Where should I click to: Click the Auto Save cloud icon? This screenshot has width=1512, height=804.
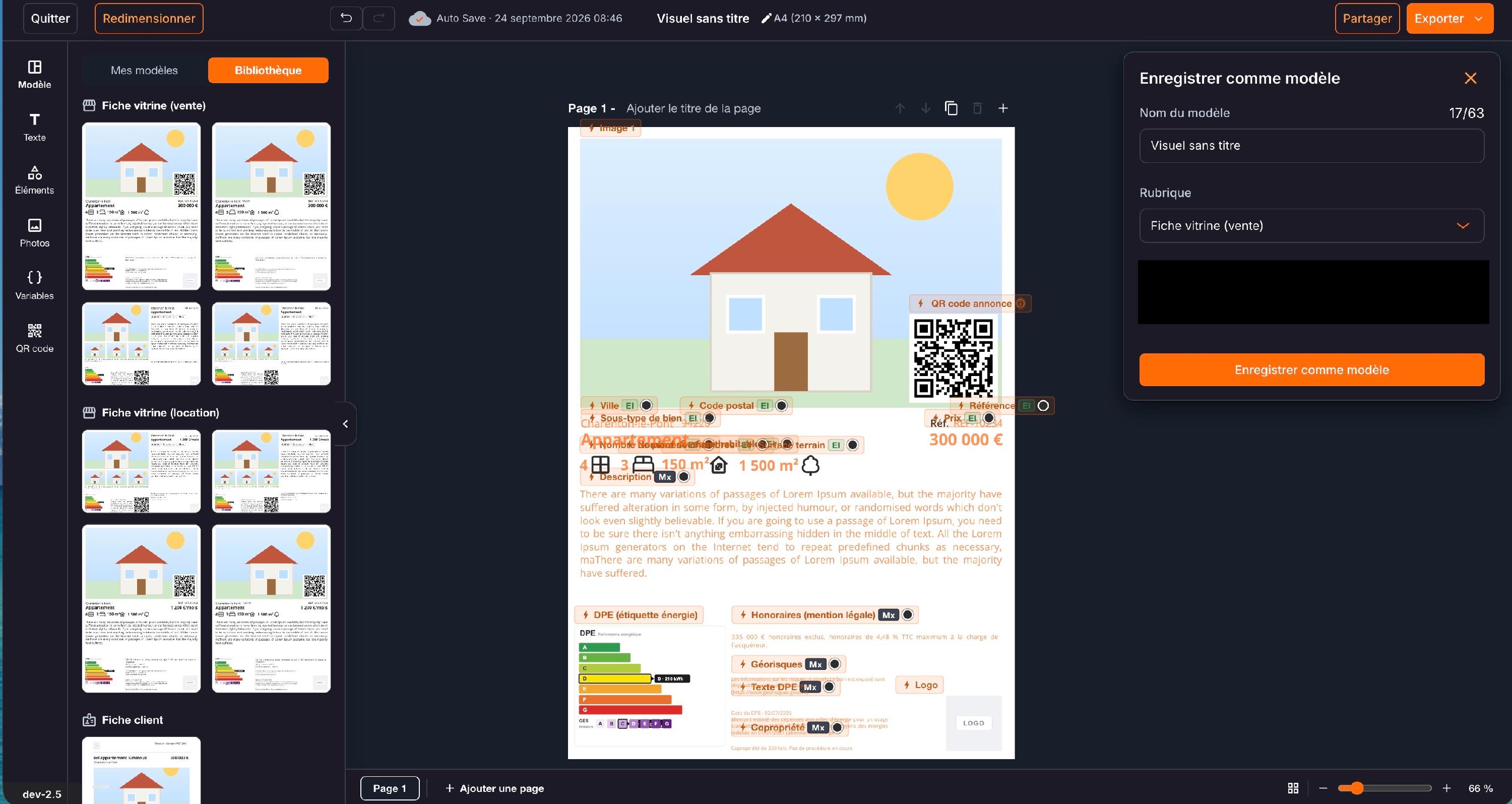coord(420,18)
